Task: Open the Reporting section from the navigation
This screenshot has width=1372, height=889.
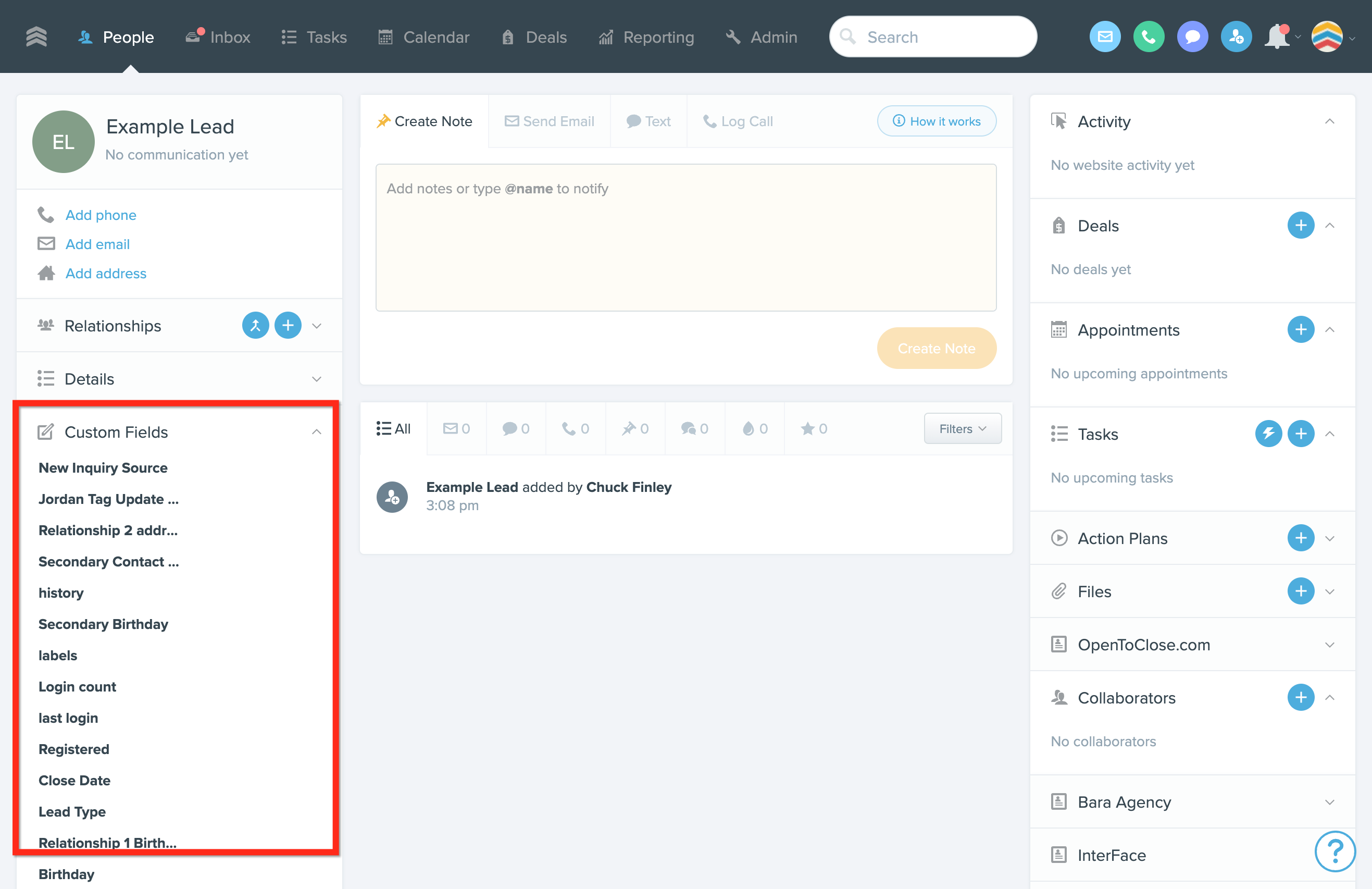Action: 646,37
